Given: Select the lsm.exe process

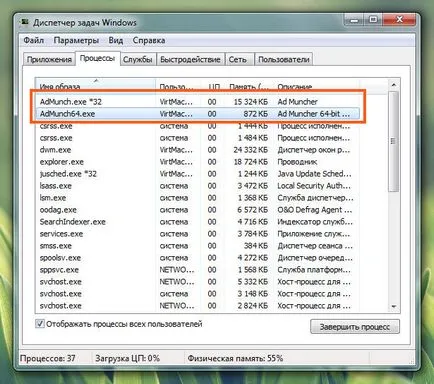Looking at the screenshot, I should click(197, 198).
